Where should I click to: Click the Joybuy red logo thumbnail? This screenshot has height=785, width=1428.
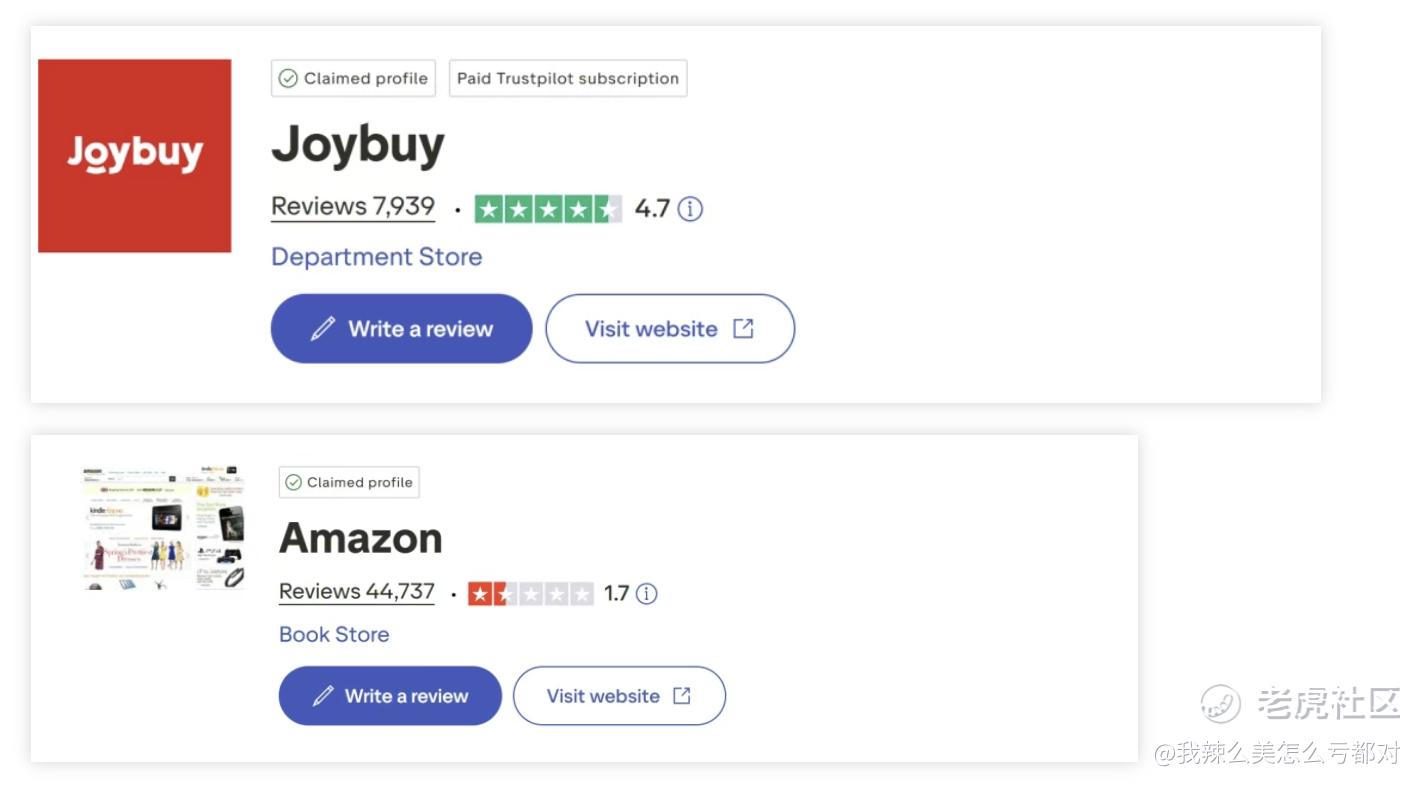click(134, 155)
